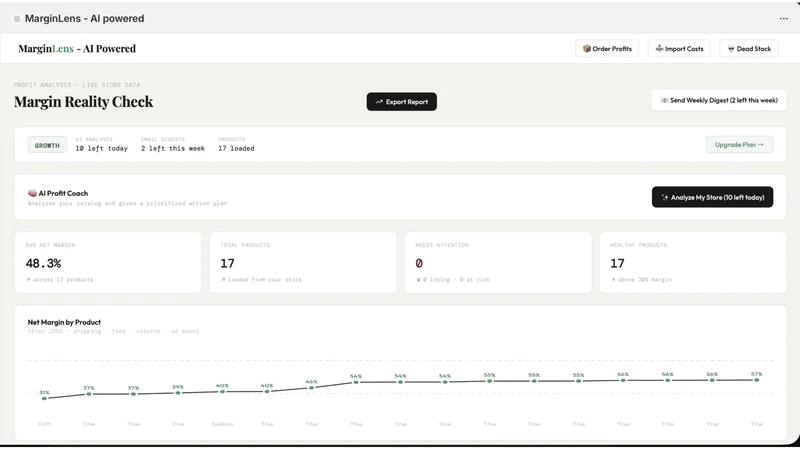
Task: Click the Import Costs icon
Action: (x=659, y=49)
